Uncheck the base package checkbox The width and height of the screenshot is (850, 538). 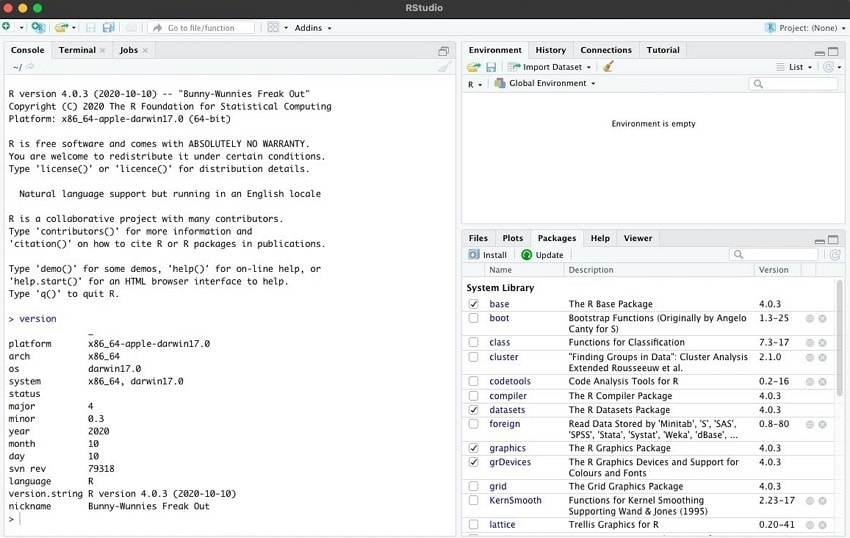tap(473, 304)
